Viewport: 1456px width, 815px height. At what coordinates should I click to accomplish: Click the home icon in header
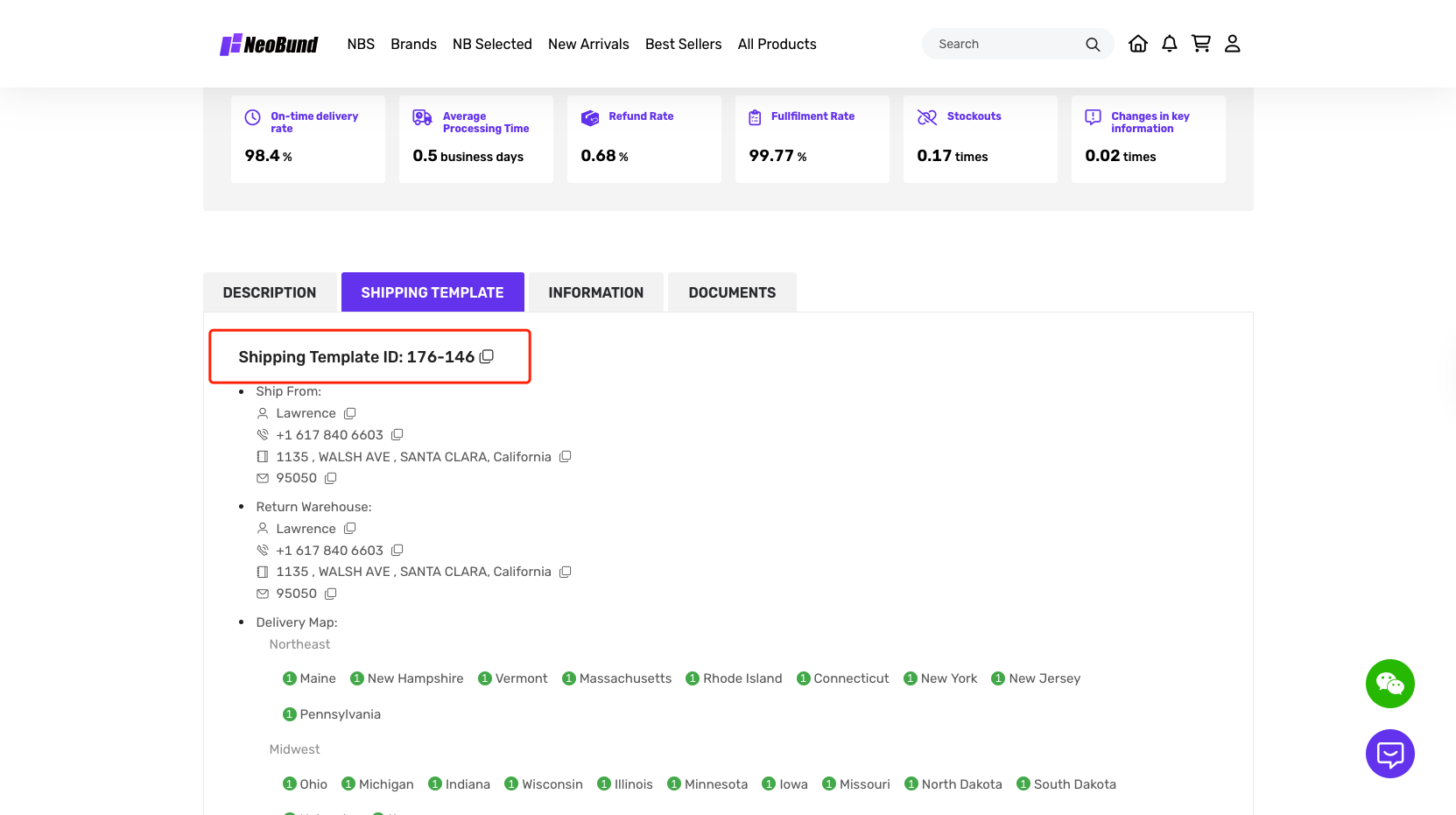point(1137,44)
